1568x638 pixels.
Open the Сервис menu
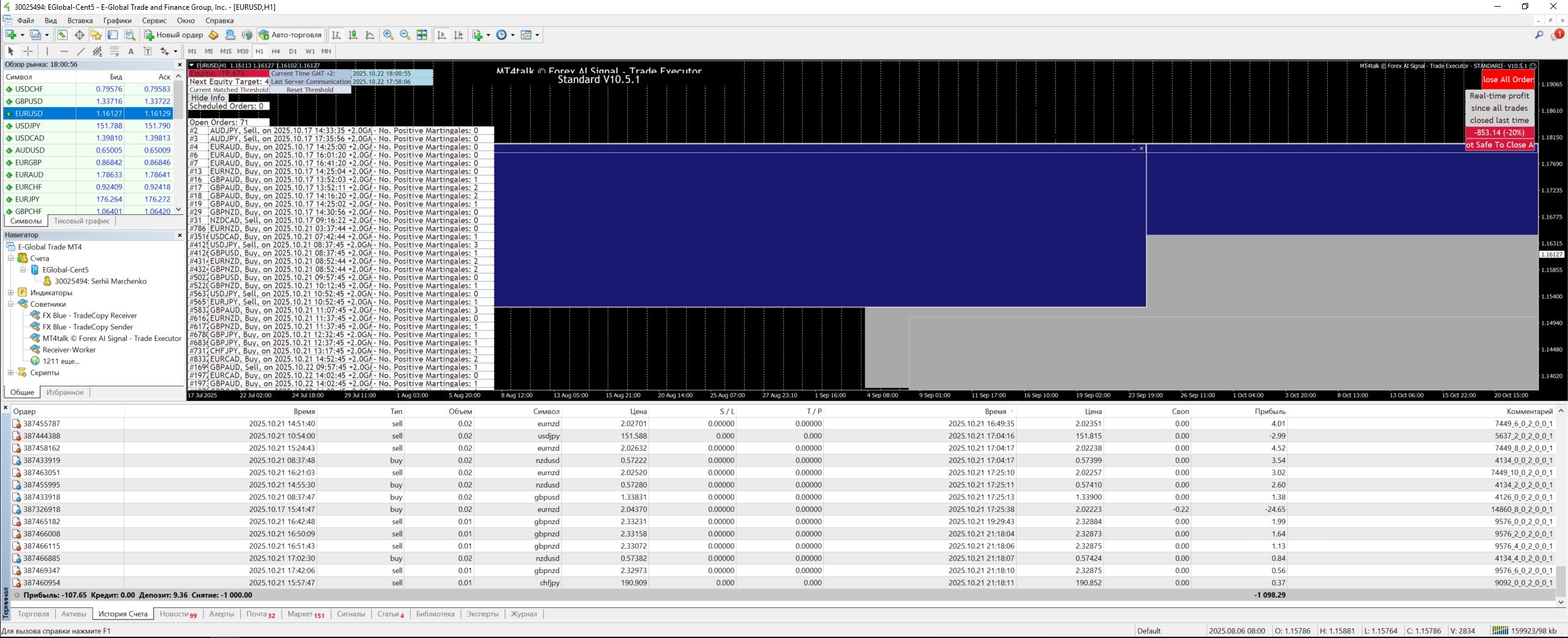pyautogui.click(x=154, y=20)
